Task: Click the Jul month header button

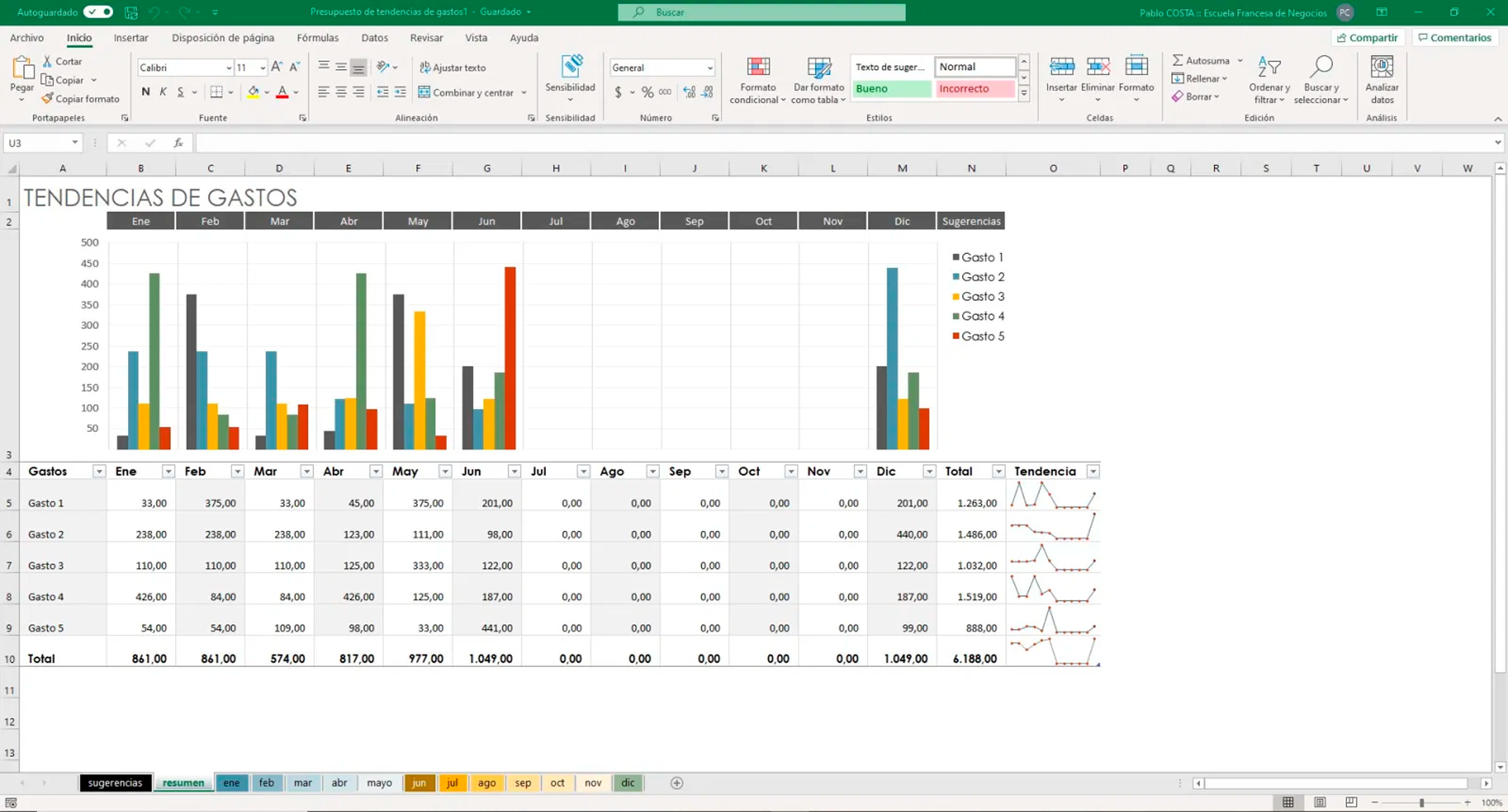Action: tap(555, 221)
